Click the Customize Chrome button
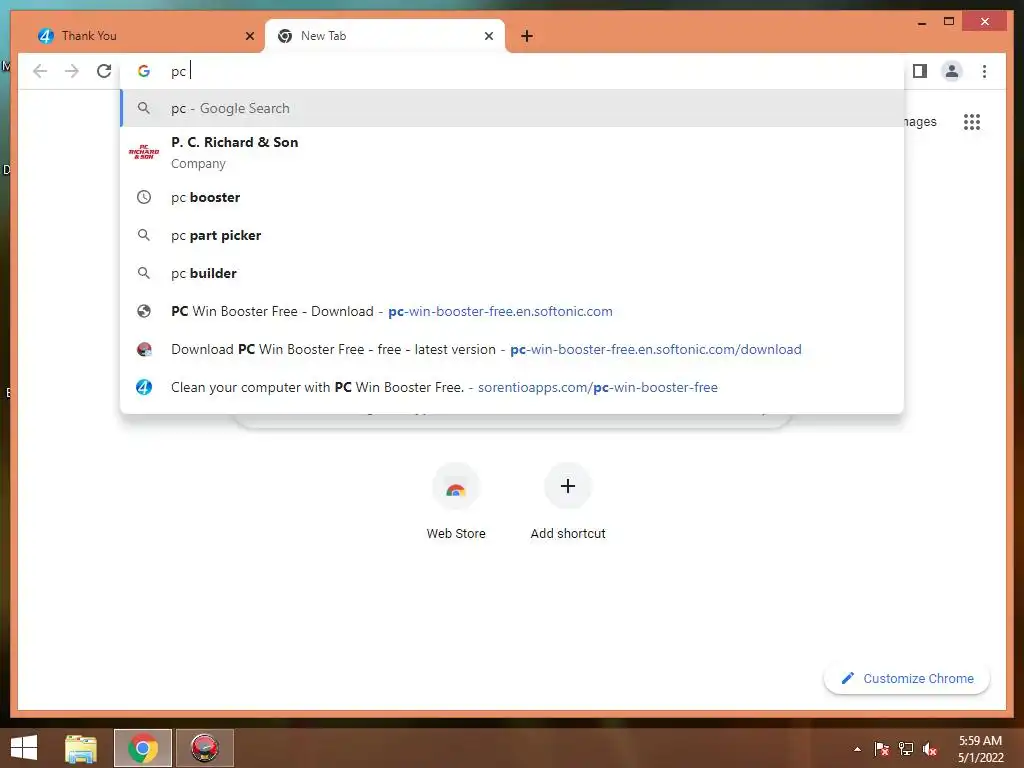 pos(907,679)
